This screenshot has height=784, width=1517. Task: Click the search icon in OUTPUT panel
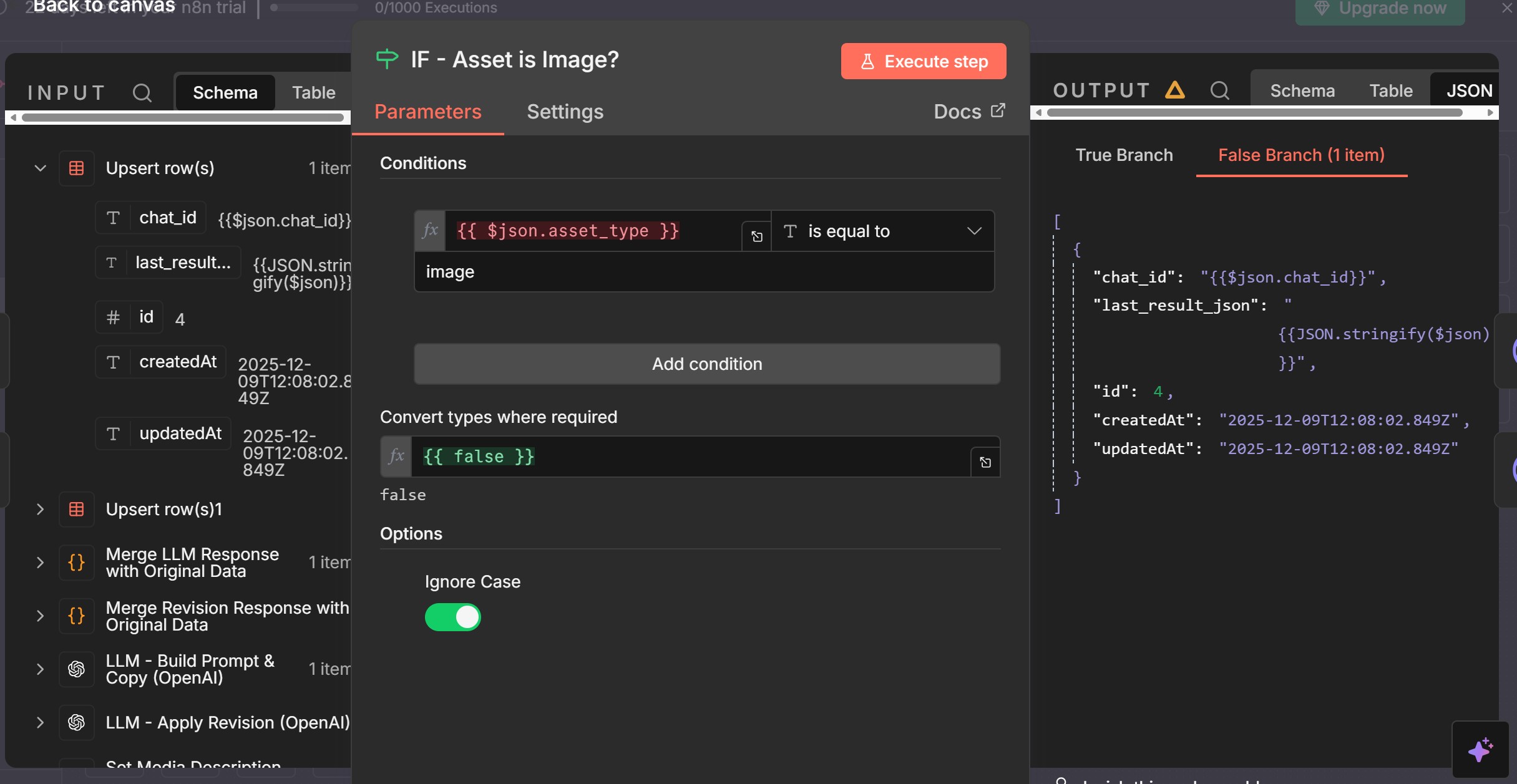pos(1219,91)
